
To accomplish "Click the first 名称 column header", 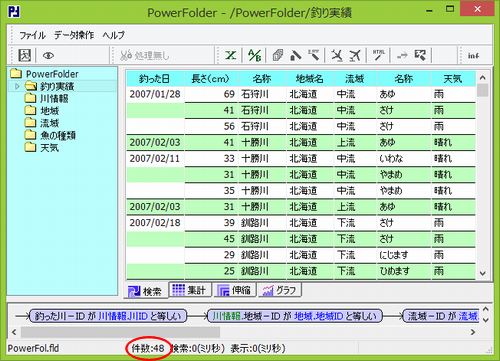I will point(262,79).
